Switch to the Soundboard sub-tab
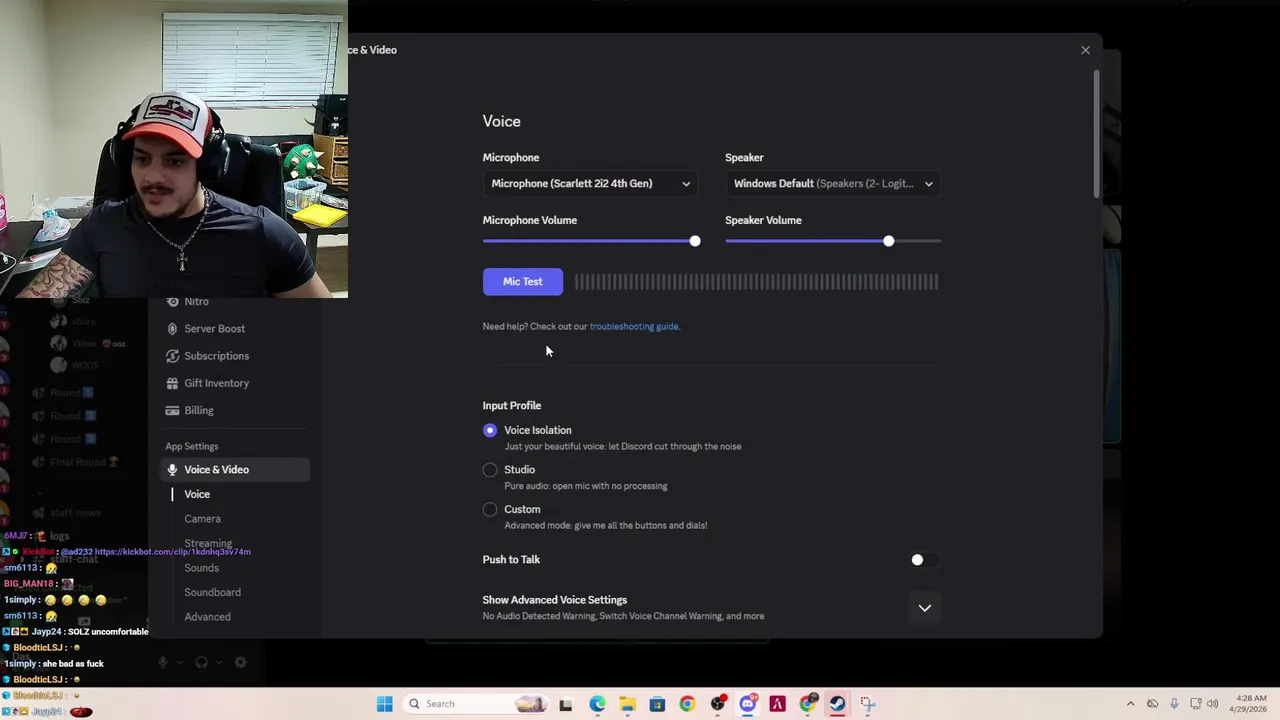1280x720 pixels. [212, 592]
